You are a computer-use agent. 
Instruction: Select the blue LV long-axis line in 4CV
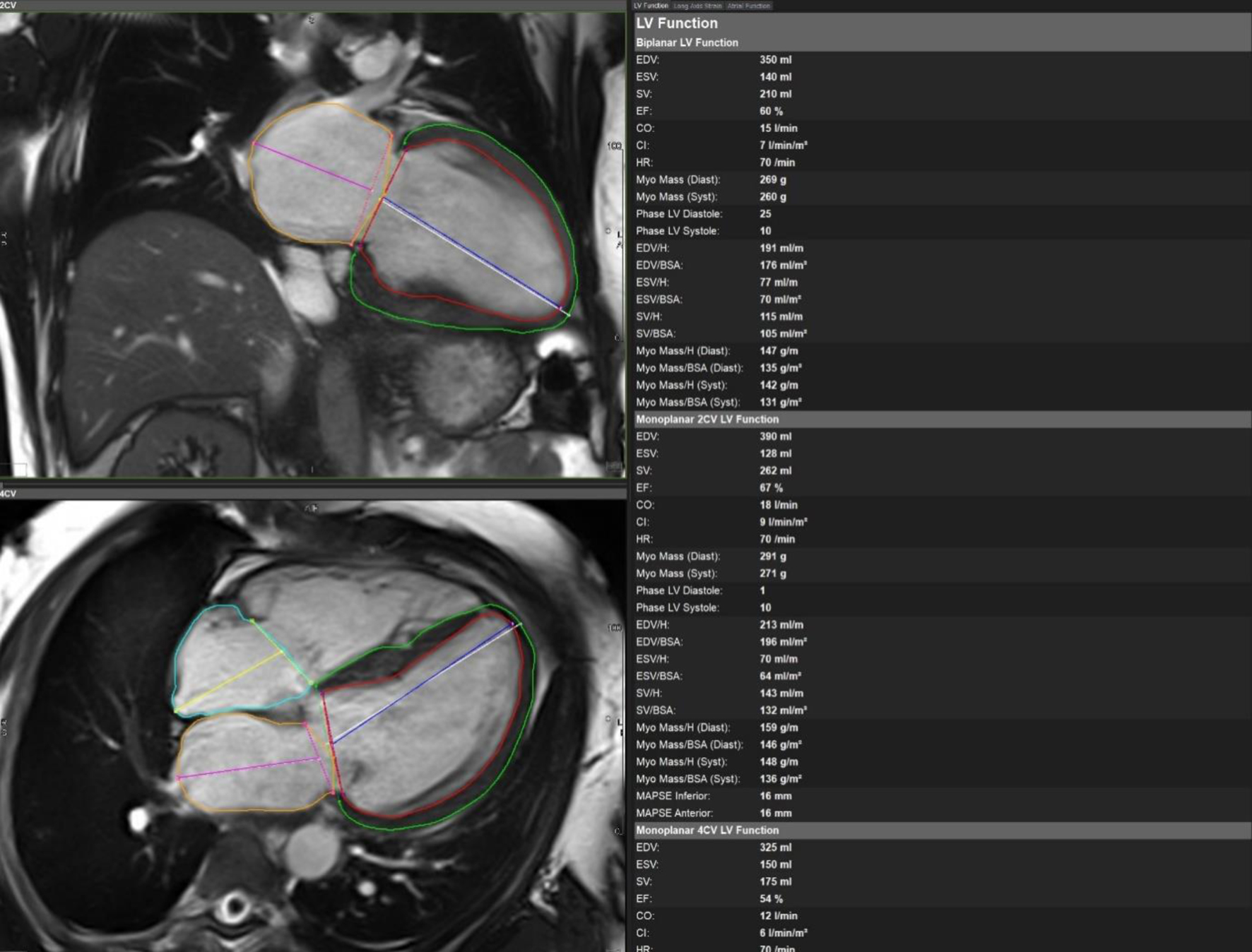pyautogui.click(x=424, y=683)
